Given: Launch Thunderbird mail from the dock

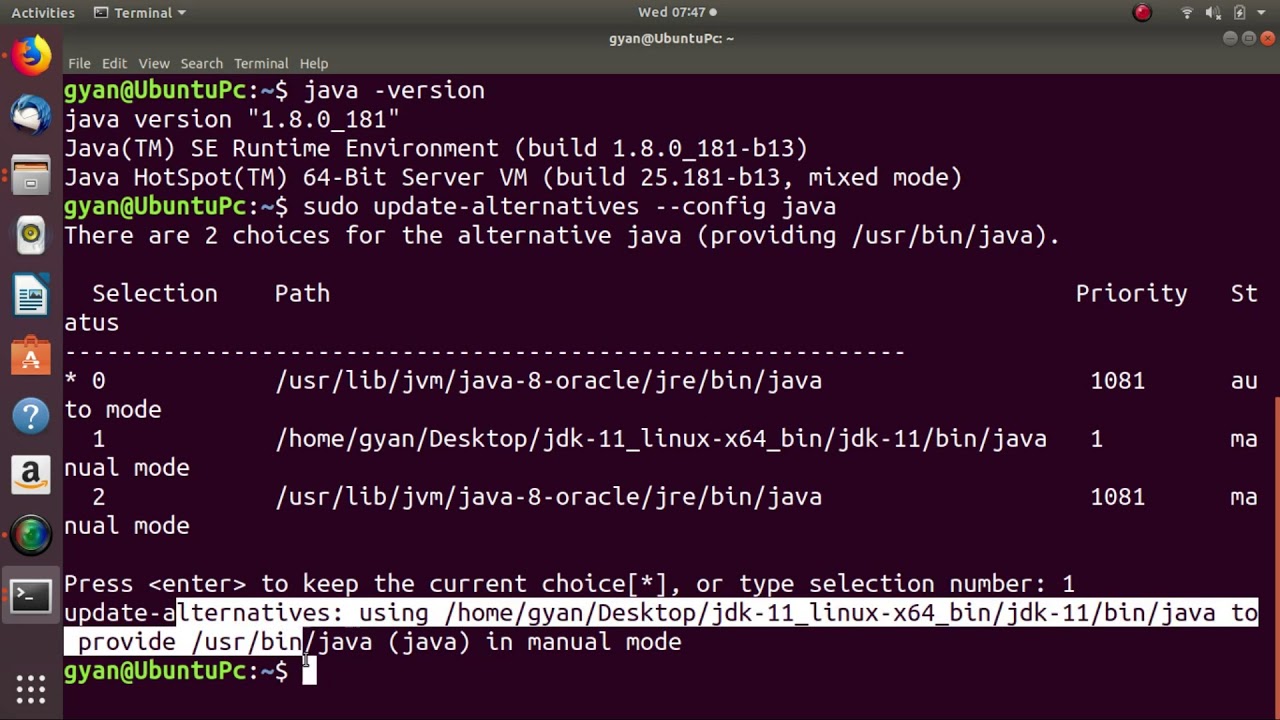Looking at the screenshot, I should (x=31, y=115).
